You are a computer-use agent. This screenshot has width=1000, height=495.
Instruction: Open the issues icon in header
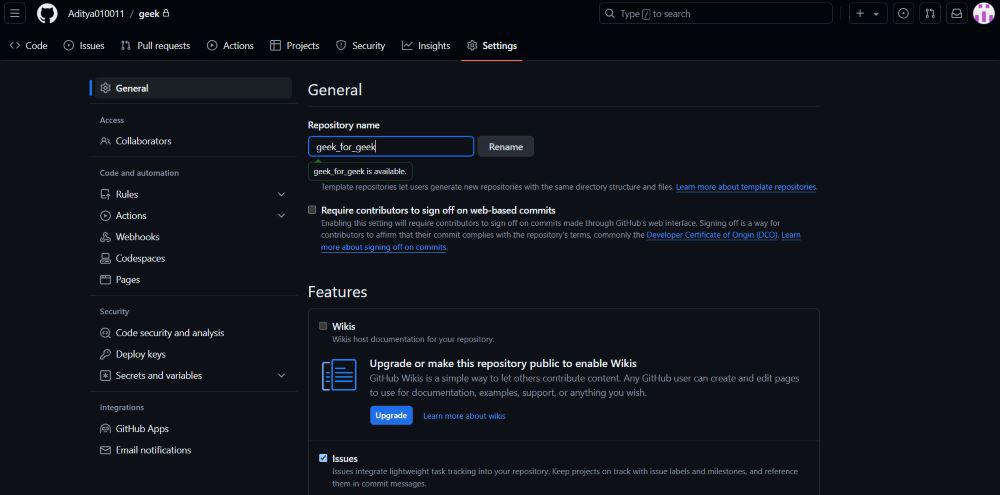(903, 13)
